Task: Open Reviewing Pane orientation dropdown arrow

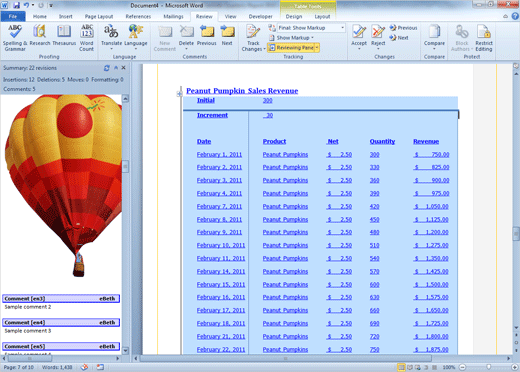Action: tap(317, 48)
